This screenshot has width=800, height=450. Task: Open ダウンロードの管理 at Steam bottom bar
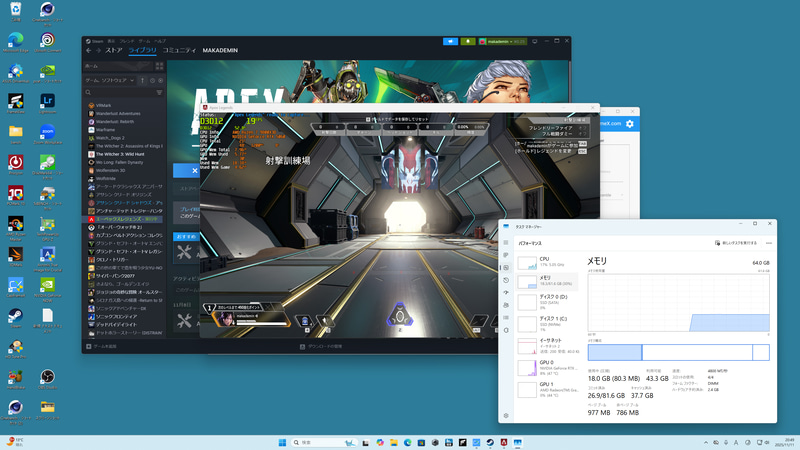[321, 346]
